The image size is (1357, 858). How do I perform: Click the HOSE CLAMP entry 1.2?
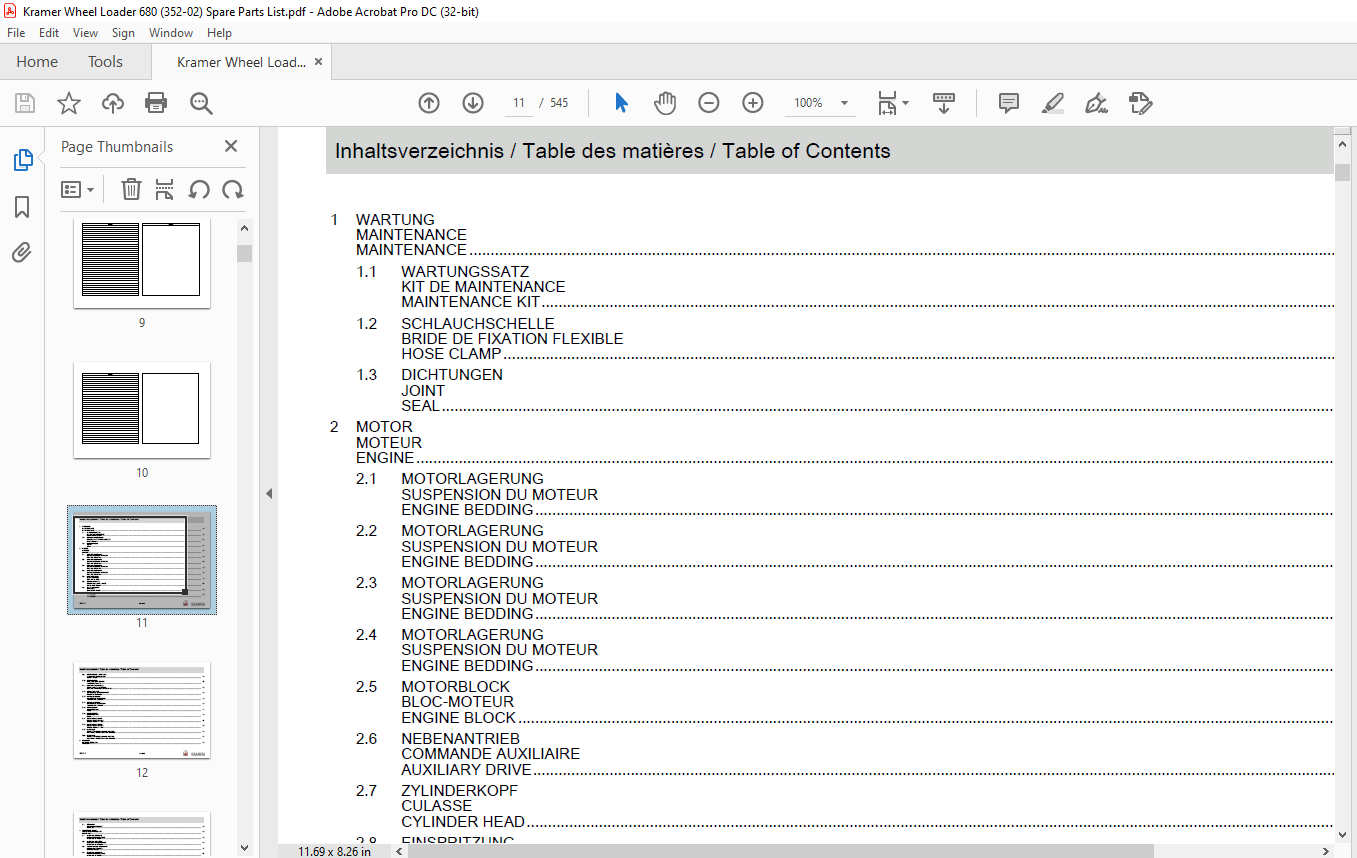[x=451, y=353]
